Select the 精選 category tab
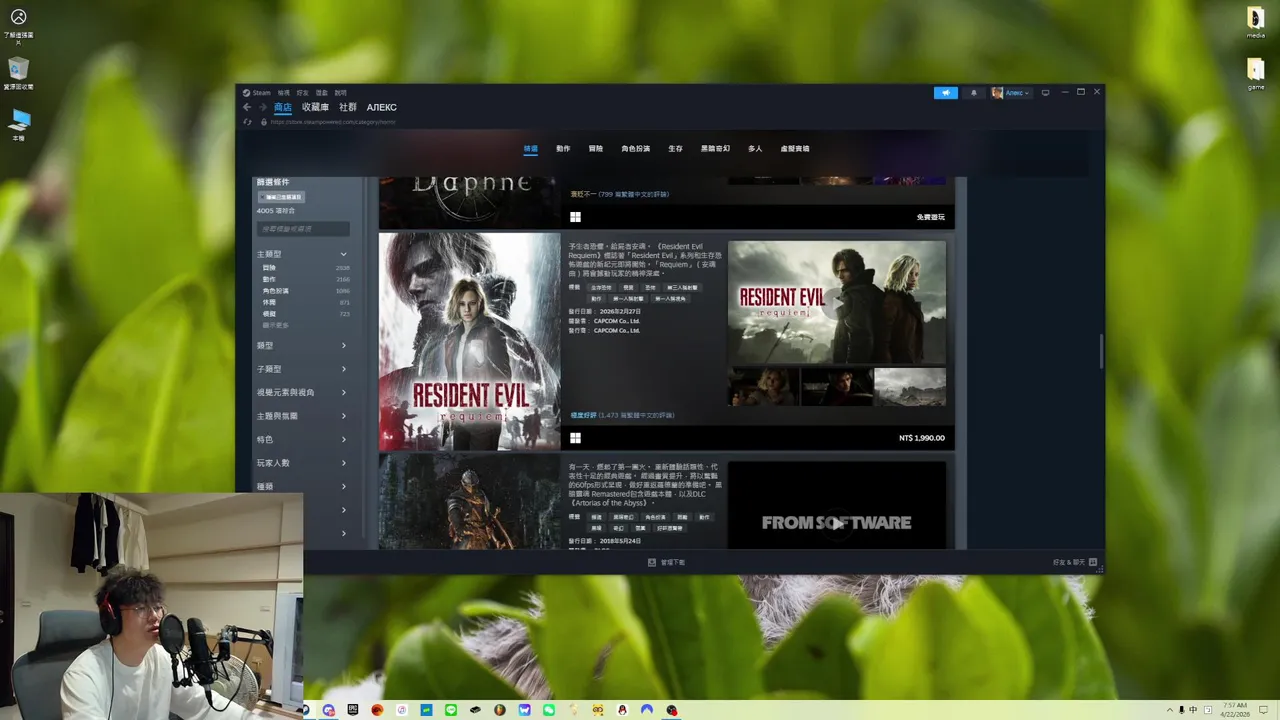 [530, 148]
